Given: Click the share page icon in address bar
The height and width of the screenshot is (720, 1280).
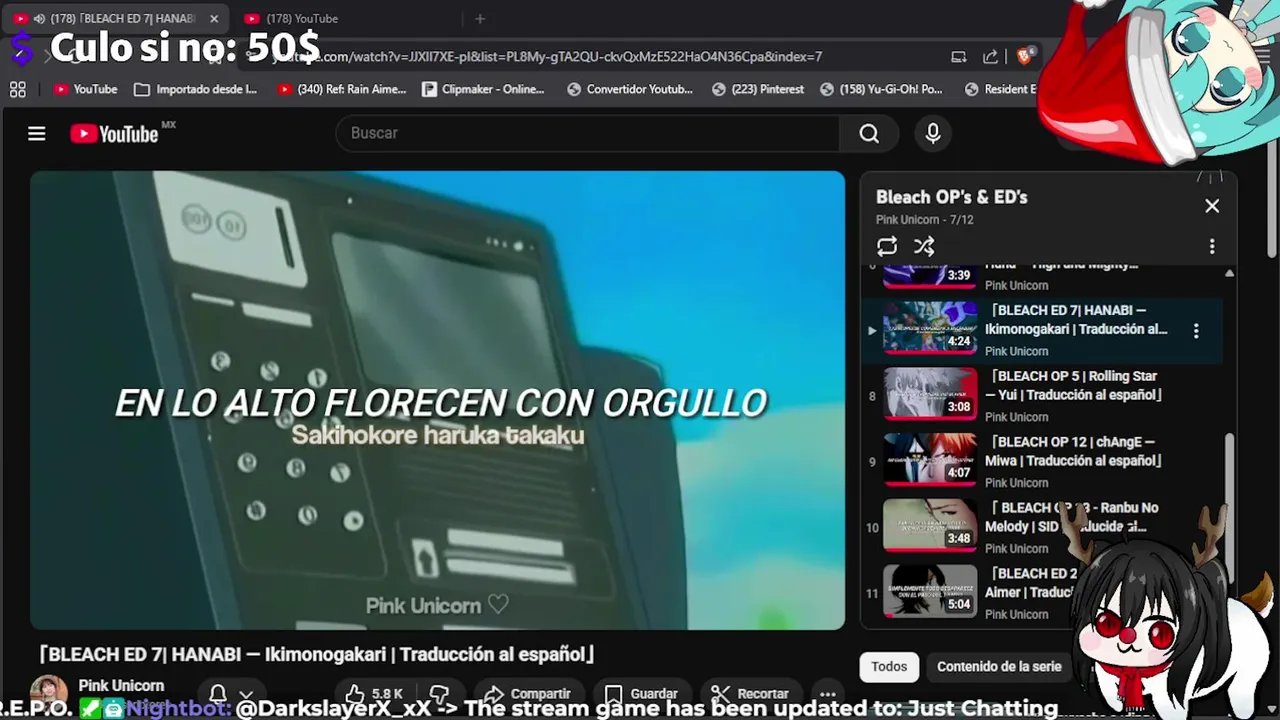Looking at the screenshot, I should (991, 56).
